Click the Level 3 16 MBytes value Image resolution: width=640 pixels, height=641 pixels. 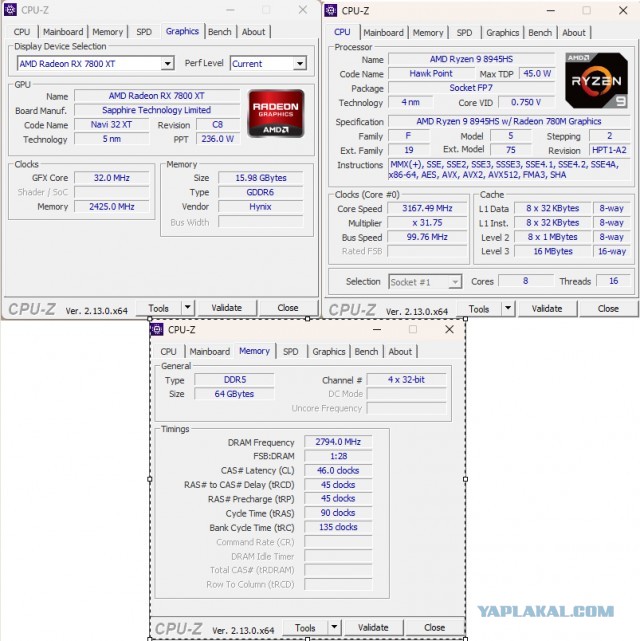(553, 251)
